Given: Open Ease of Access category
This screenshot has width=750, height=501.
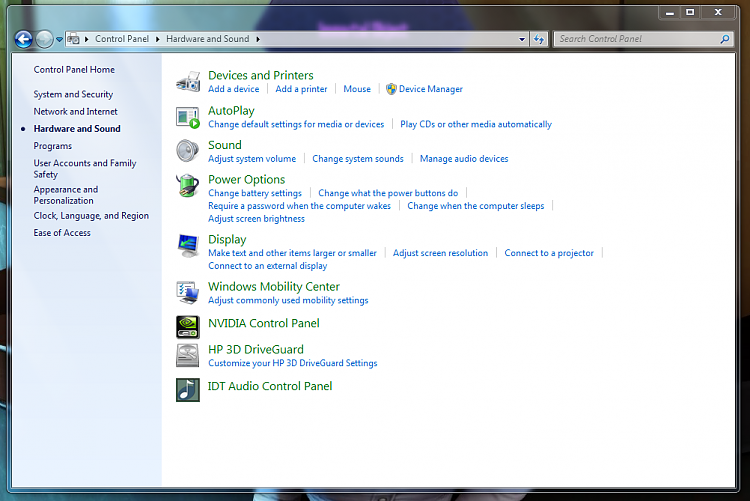Looking at the screenshot, I should (x=62, y=233).
